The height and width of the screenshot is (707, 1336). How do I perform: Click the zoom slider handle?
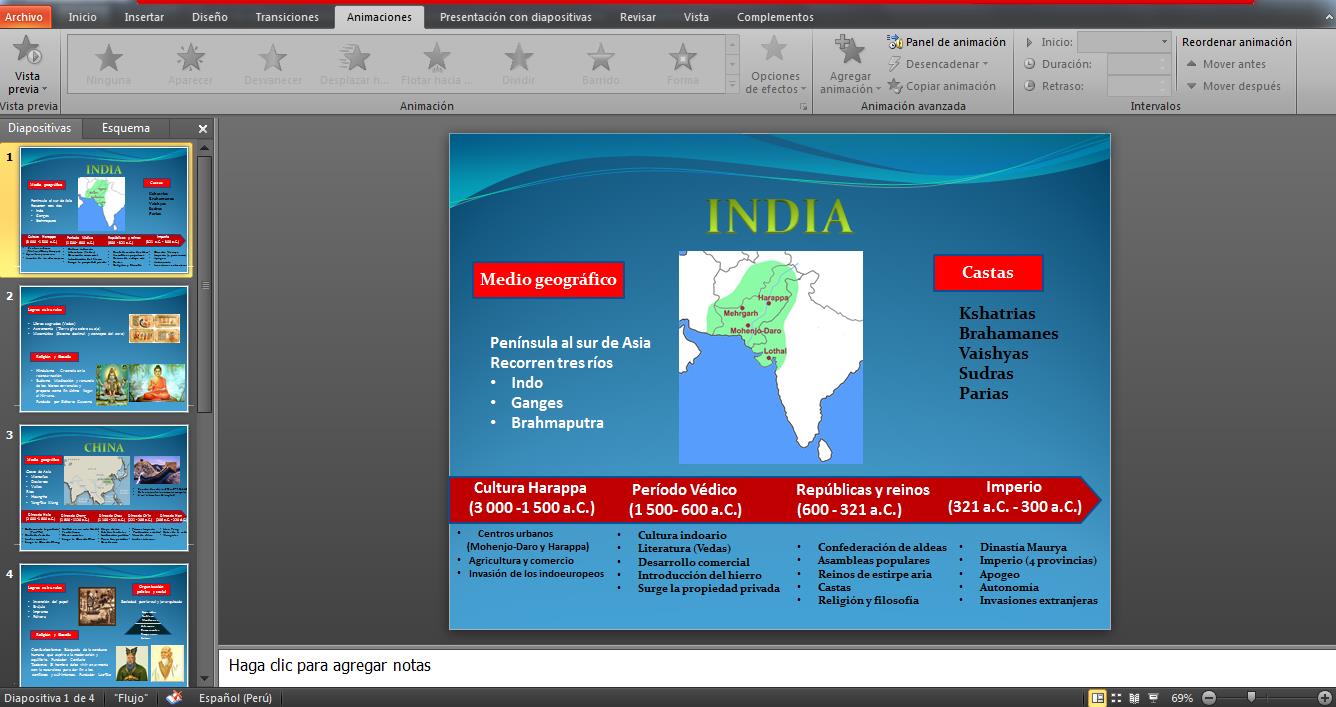click(x=1251, y=697)
